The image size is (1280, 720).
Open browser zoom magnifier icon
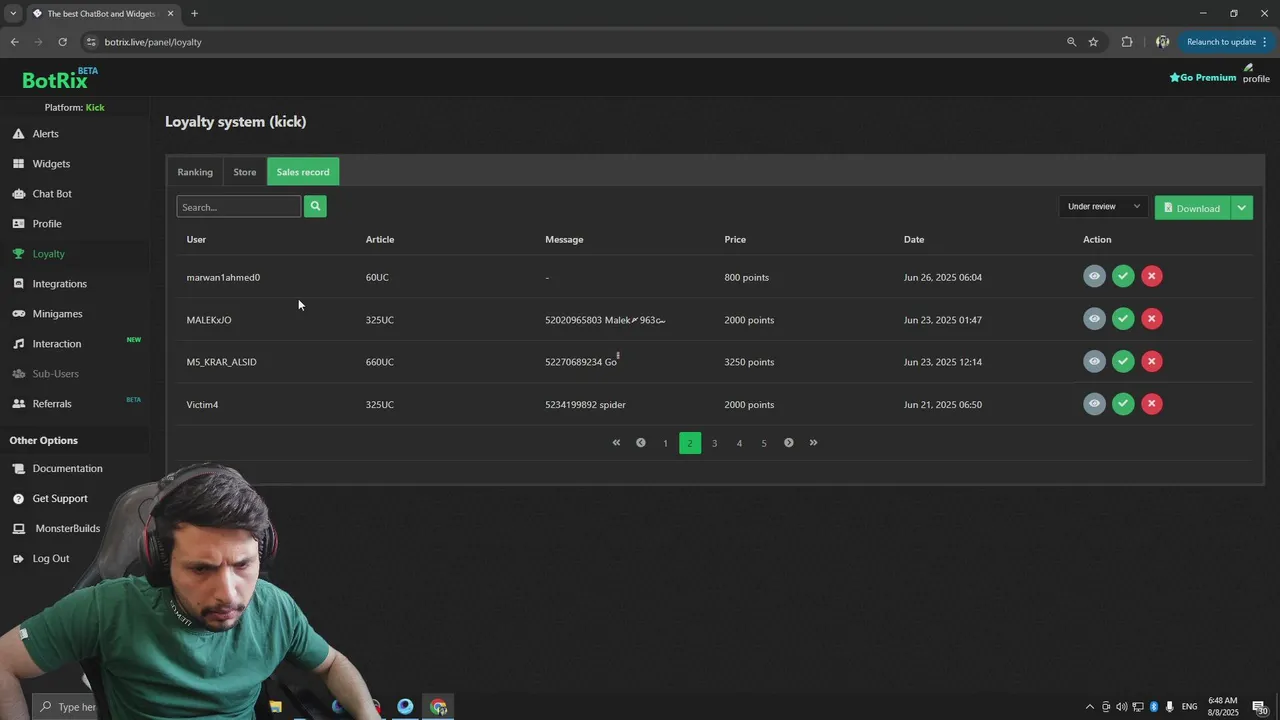click(1071, 42)
